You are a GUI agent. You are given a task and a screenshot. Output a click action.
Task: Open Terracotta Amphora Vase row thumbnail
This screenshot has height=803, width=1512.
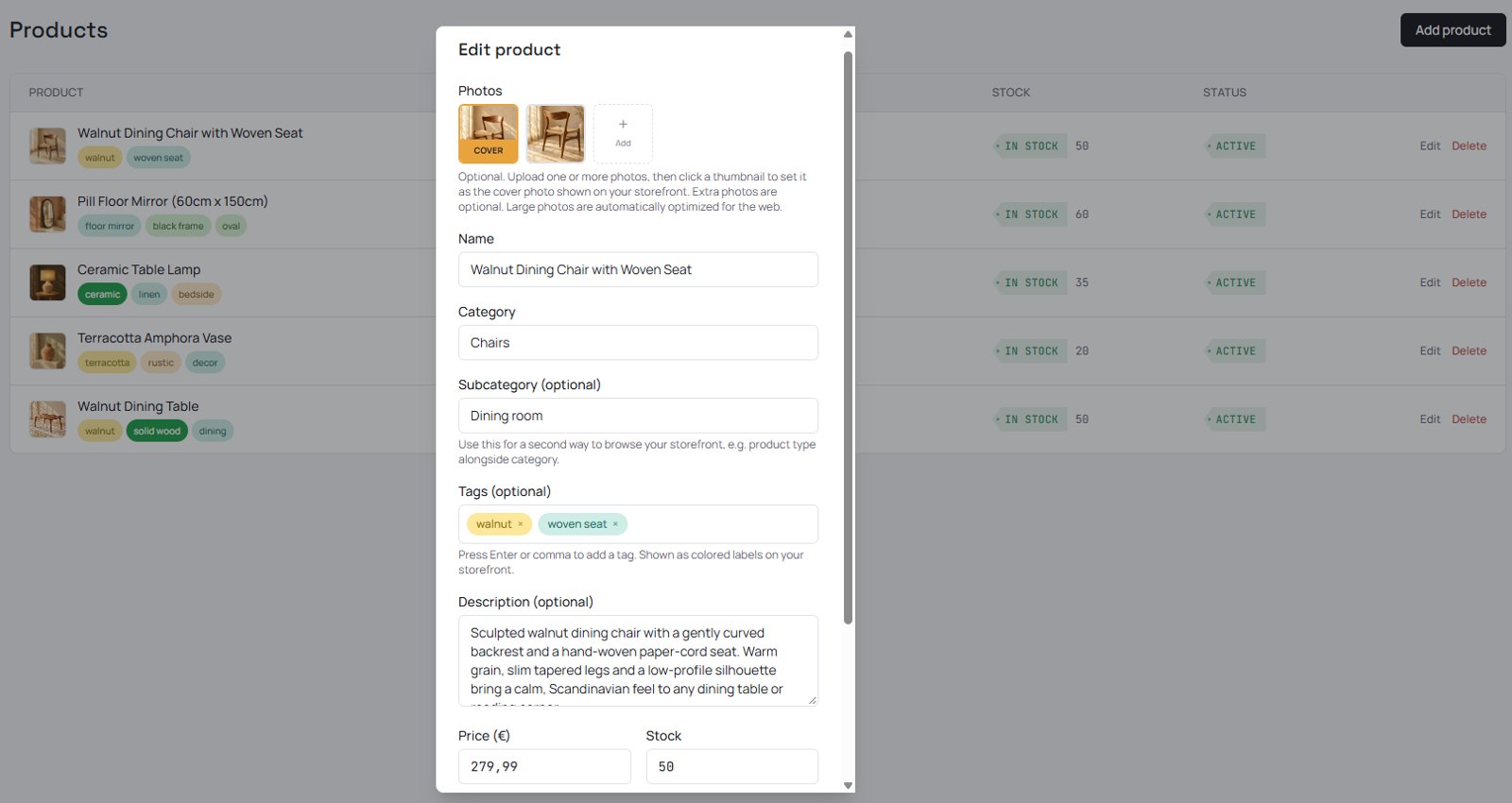pos(47,350)
